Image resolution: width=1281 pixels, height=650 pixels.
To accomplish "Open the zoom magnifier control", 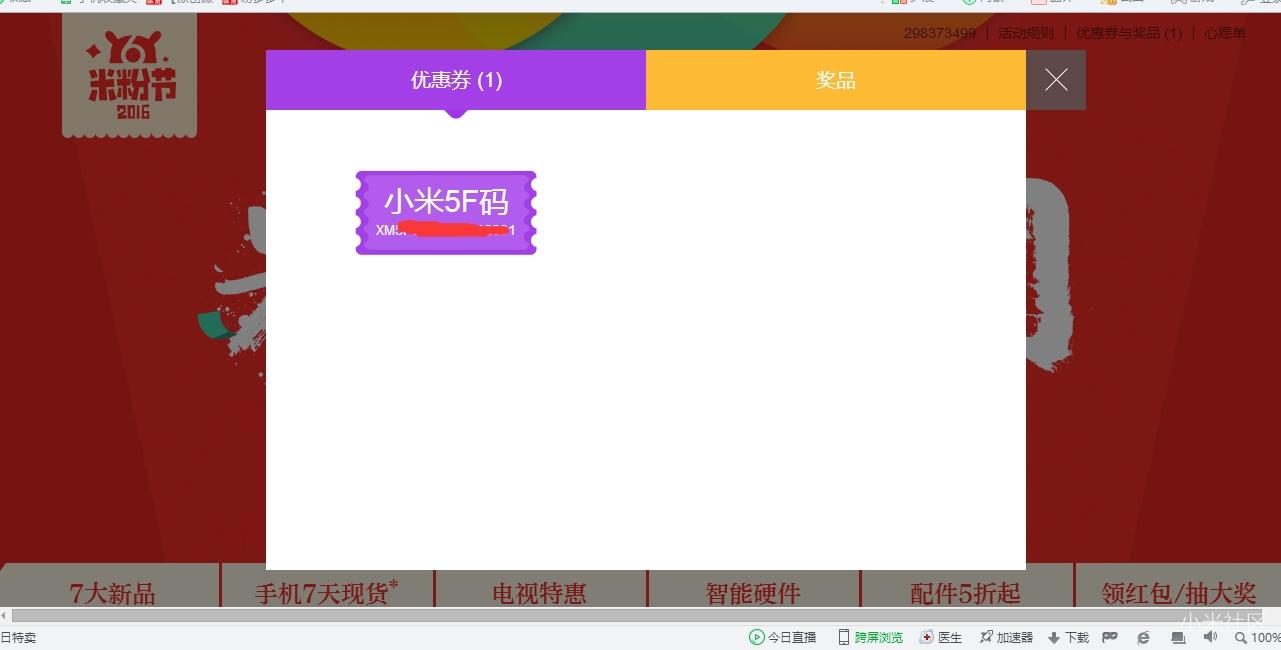I will (x=1239, y=637).
